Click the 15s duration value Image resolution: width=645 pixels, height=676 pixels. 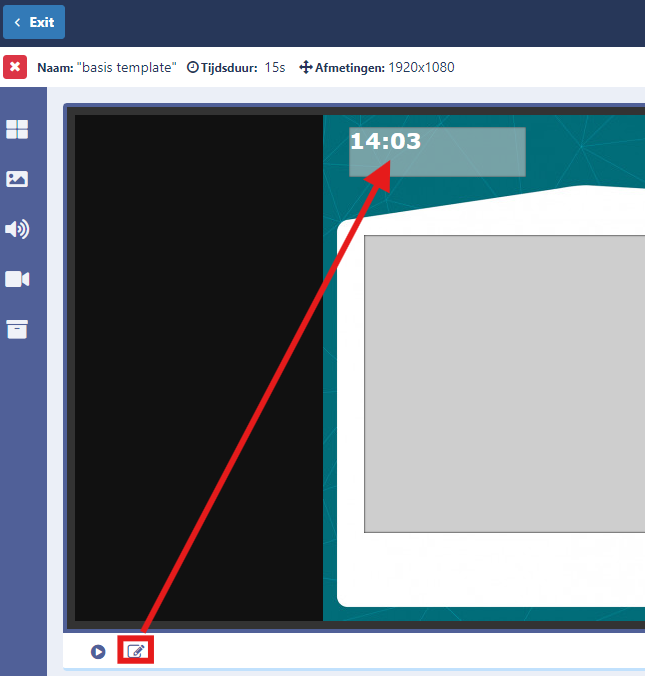pos(275,67)
